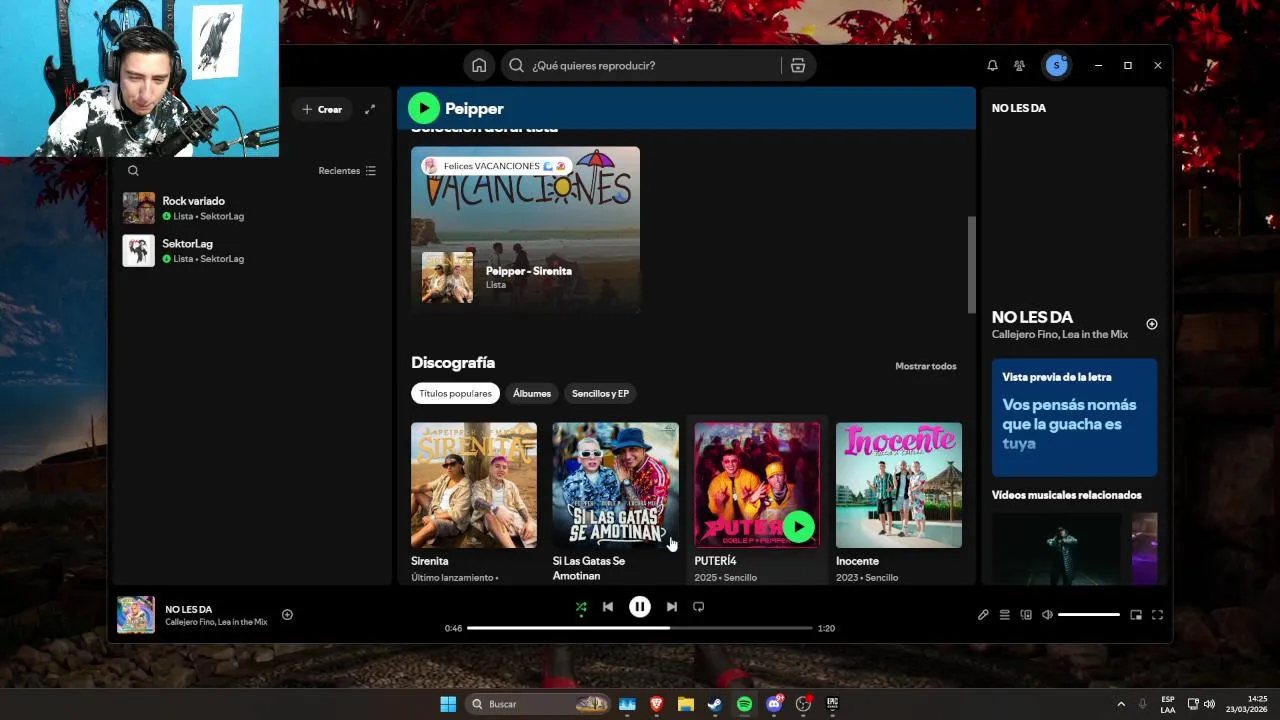Click the search field ¿Qué quieres reproducir?
1280x720 pixels.
pyautogui.click(x=643, y=65)
